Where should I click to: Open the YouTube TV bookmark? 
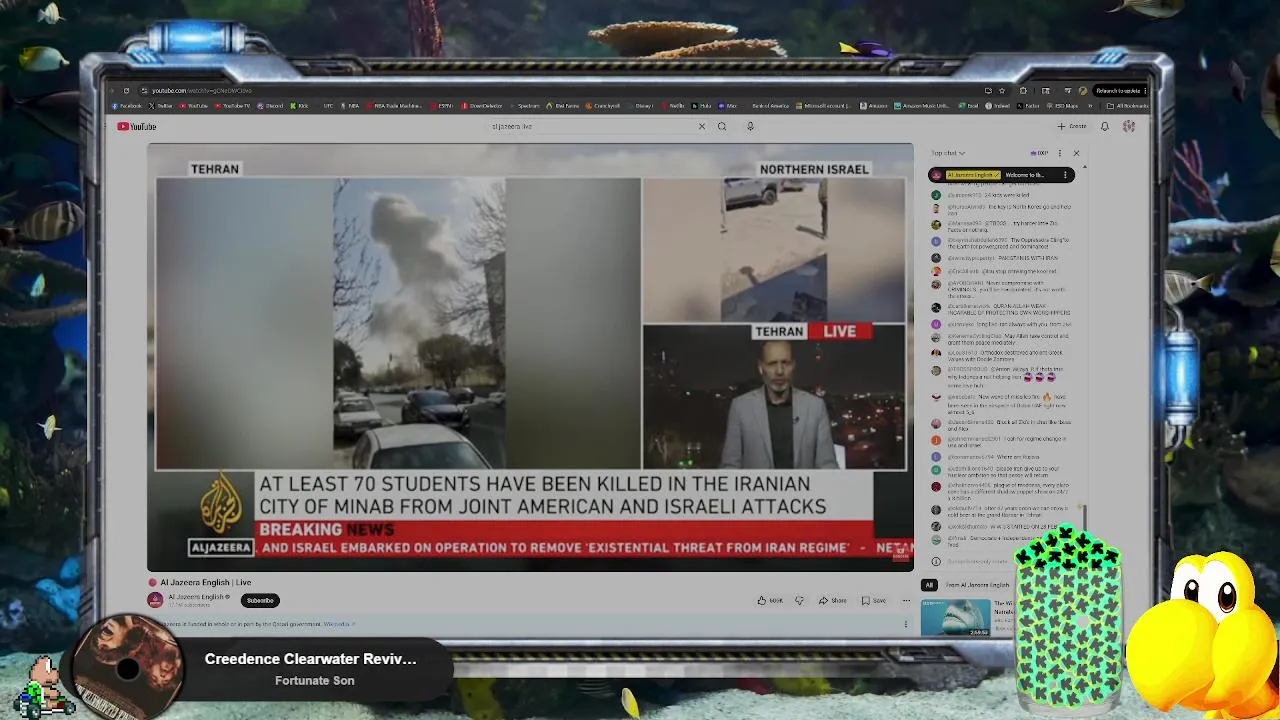231,106
